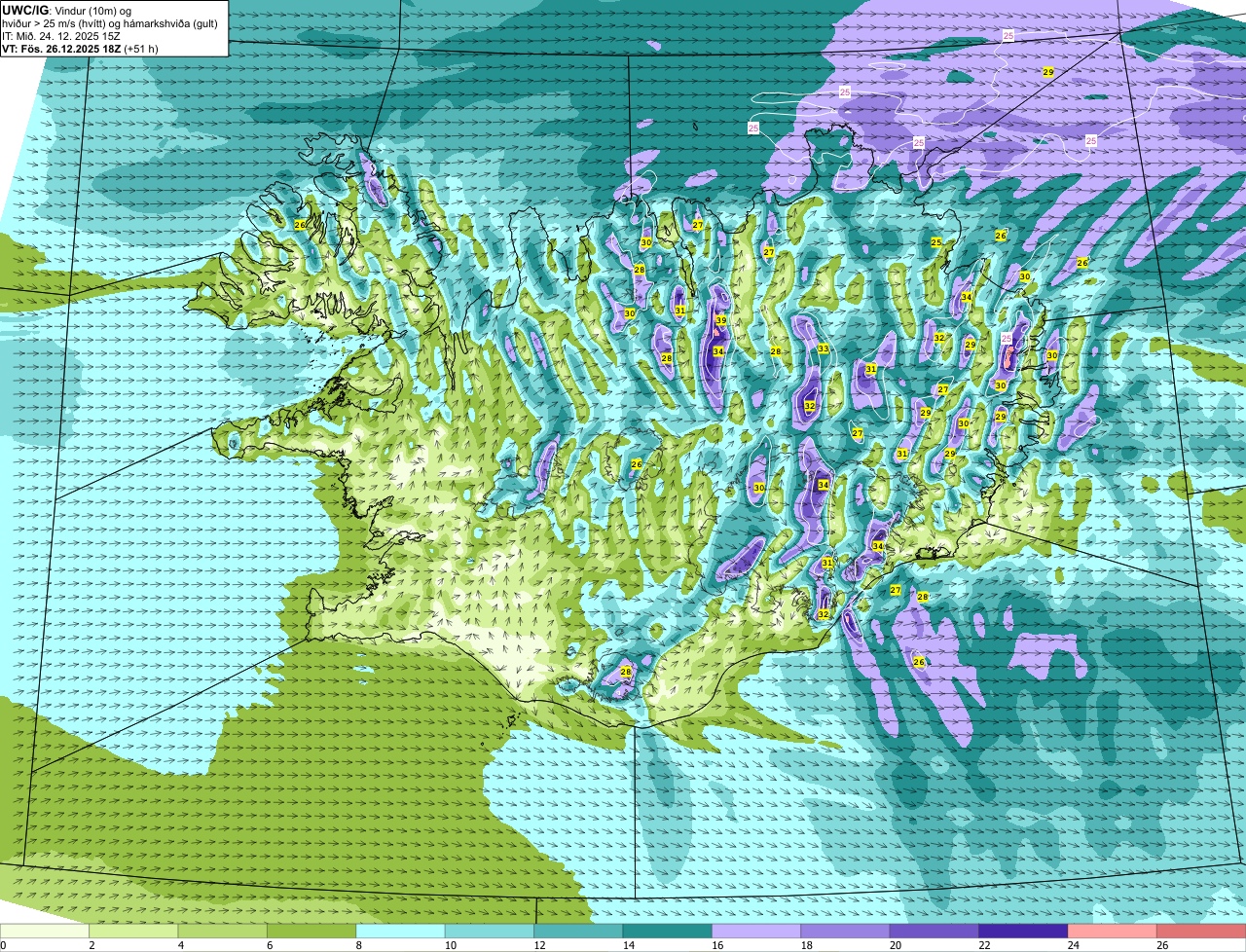
Task: Click the 20–22 m/s violet legend swatch
Action: [934, 931]
